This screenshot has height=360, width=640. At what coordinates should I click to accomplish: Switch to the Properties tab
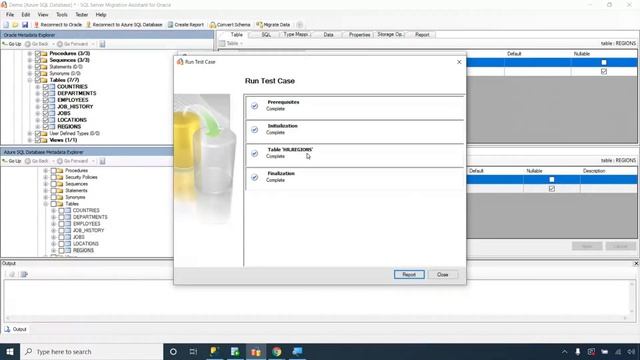359,35
